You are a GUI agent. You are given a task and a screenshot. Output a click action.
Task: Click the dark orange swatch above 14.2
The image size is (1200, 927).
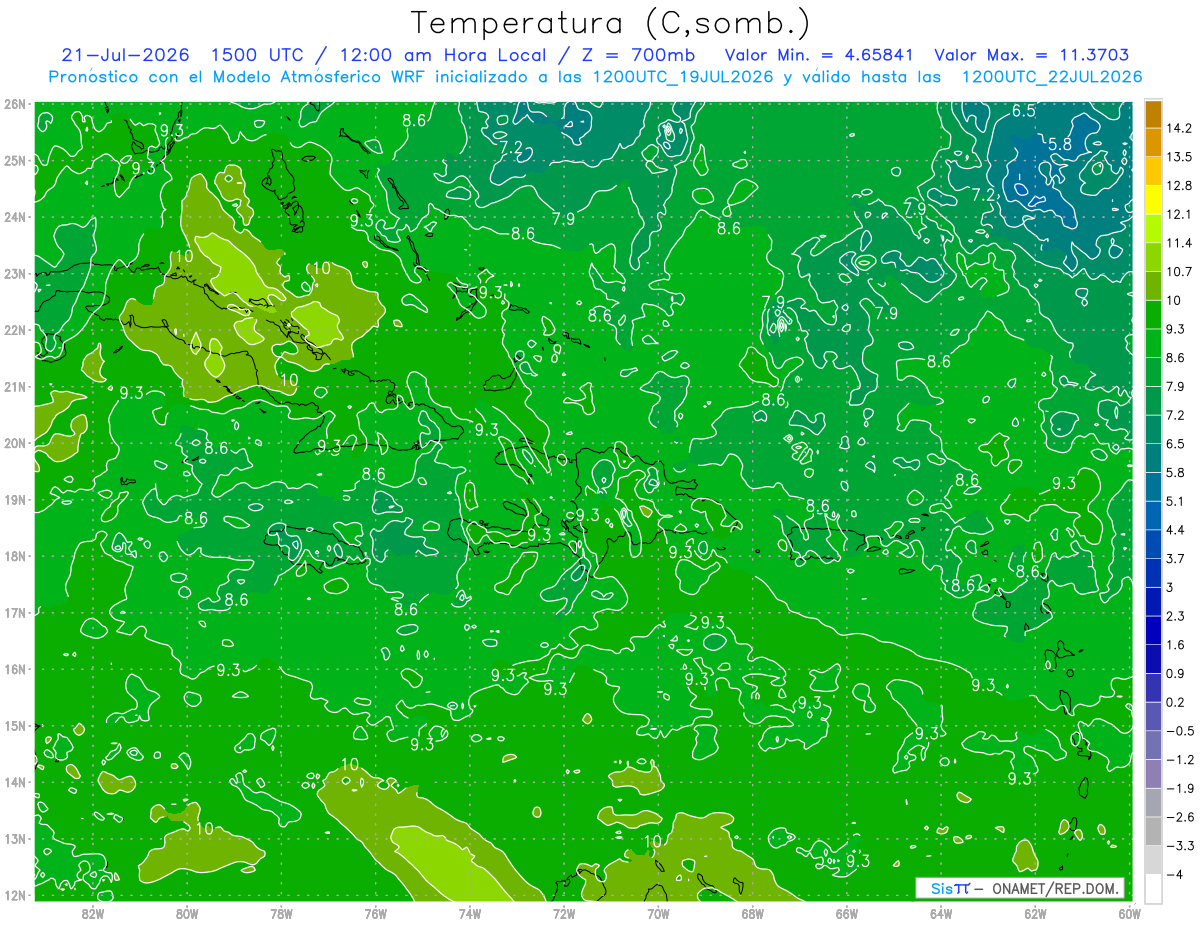click(1153, 114)
